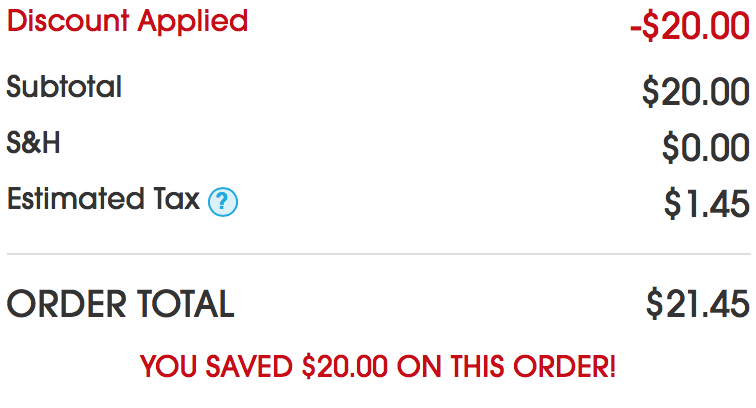Click the word ORDER in total row
Screen dimensions: 756x408
(67, 304)
